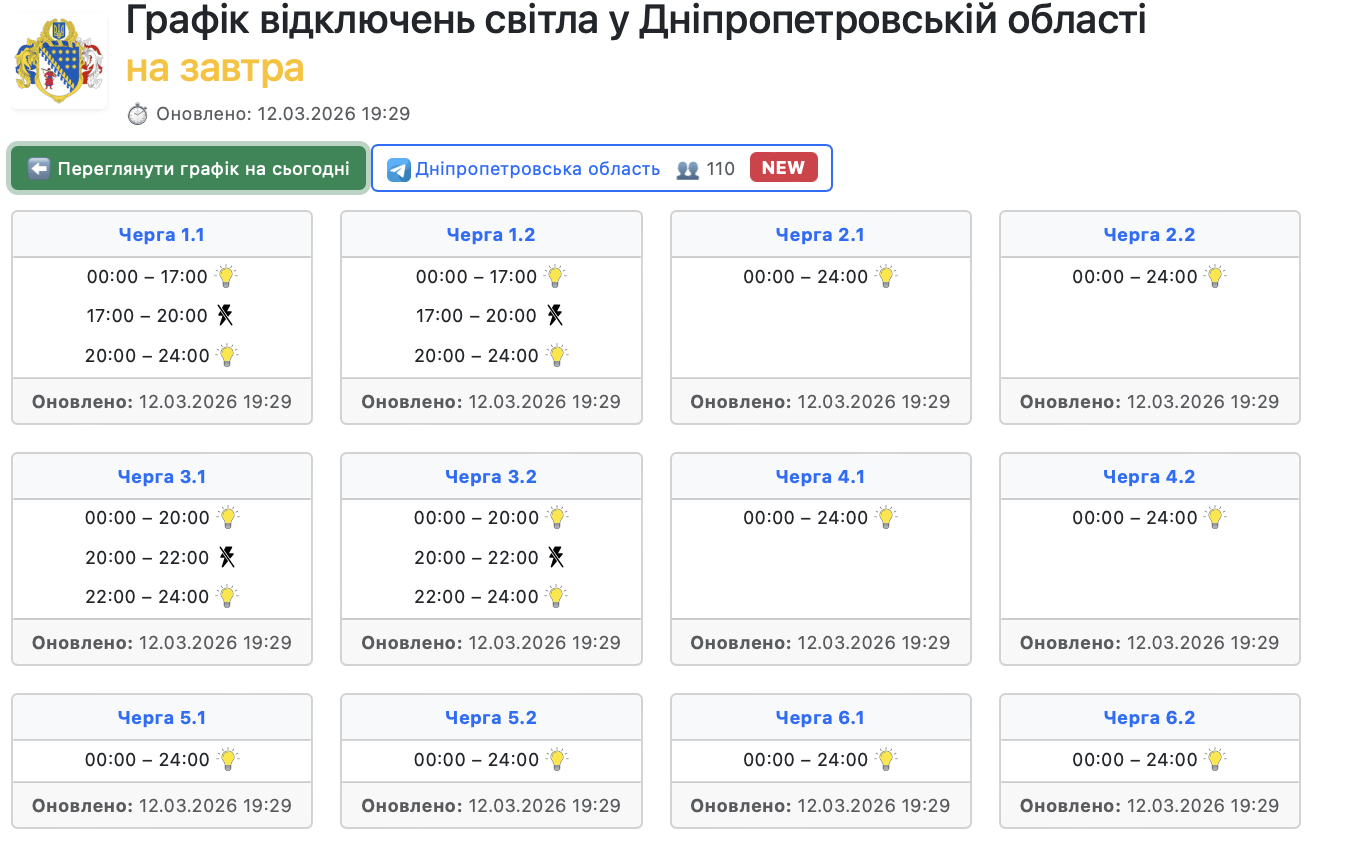Click light bulb in Черга 2.1 card
The width and height of the screenshot is (1348, 846).
click(886, 276)
